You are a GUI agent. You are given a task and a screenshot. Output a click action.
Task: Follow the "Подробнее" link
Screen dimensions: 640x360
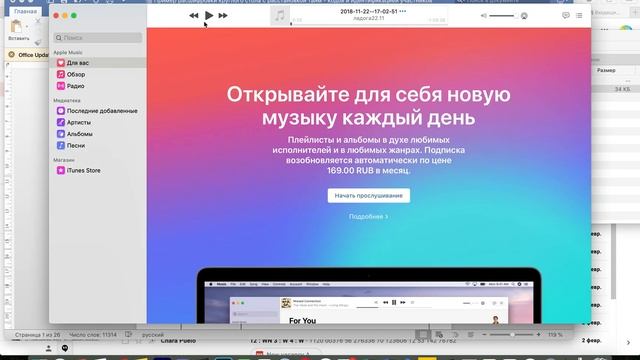369,216
